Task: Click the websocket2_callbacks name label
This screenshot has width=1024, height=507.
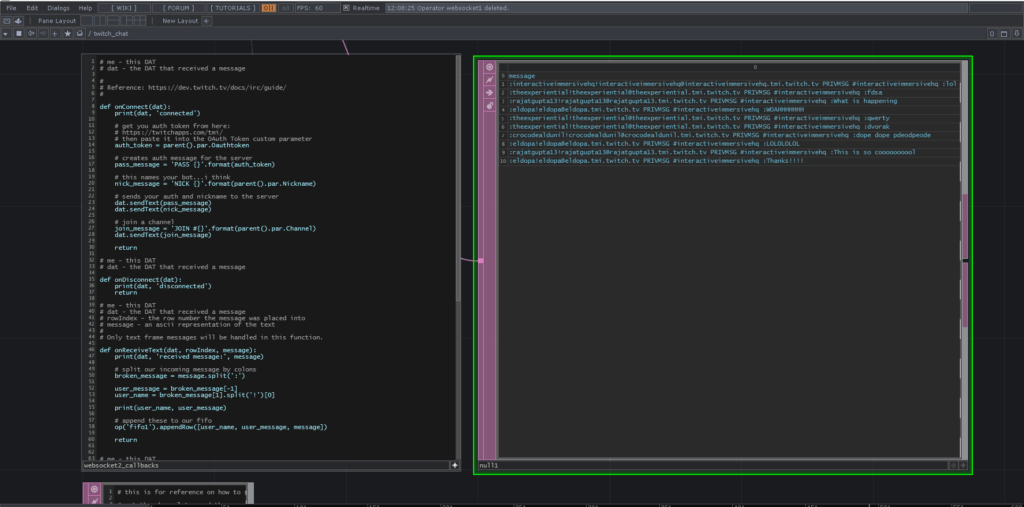Action: 120,465
